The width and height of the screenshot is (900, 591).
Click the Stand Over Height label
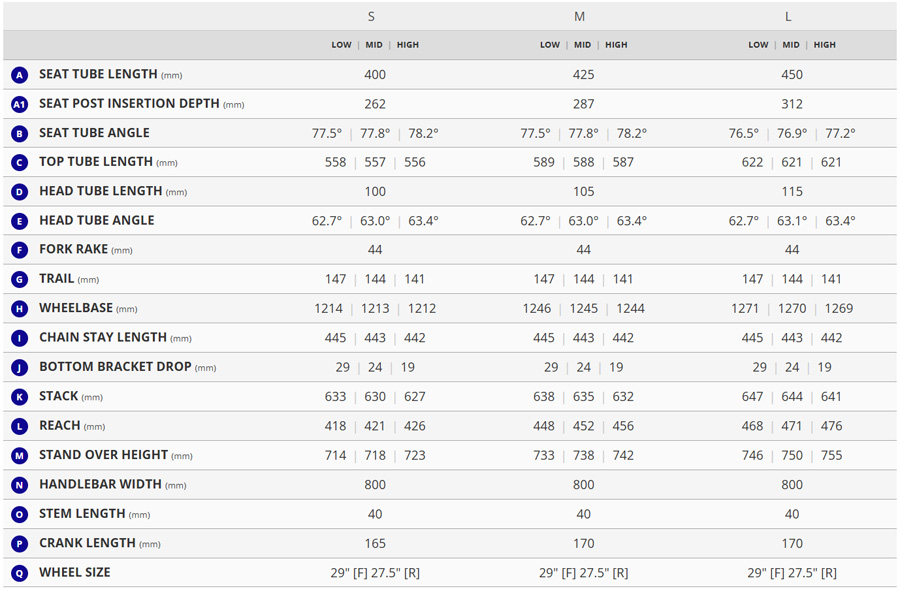(104, 455)
